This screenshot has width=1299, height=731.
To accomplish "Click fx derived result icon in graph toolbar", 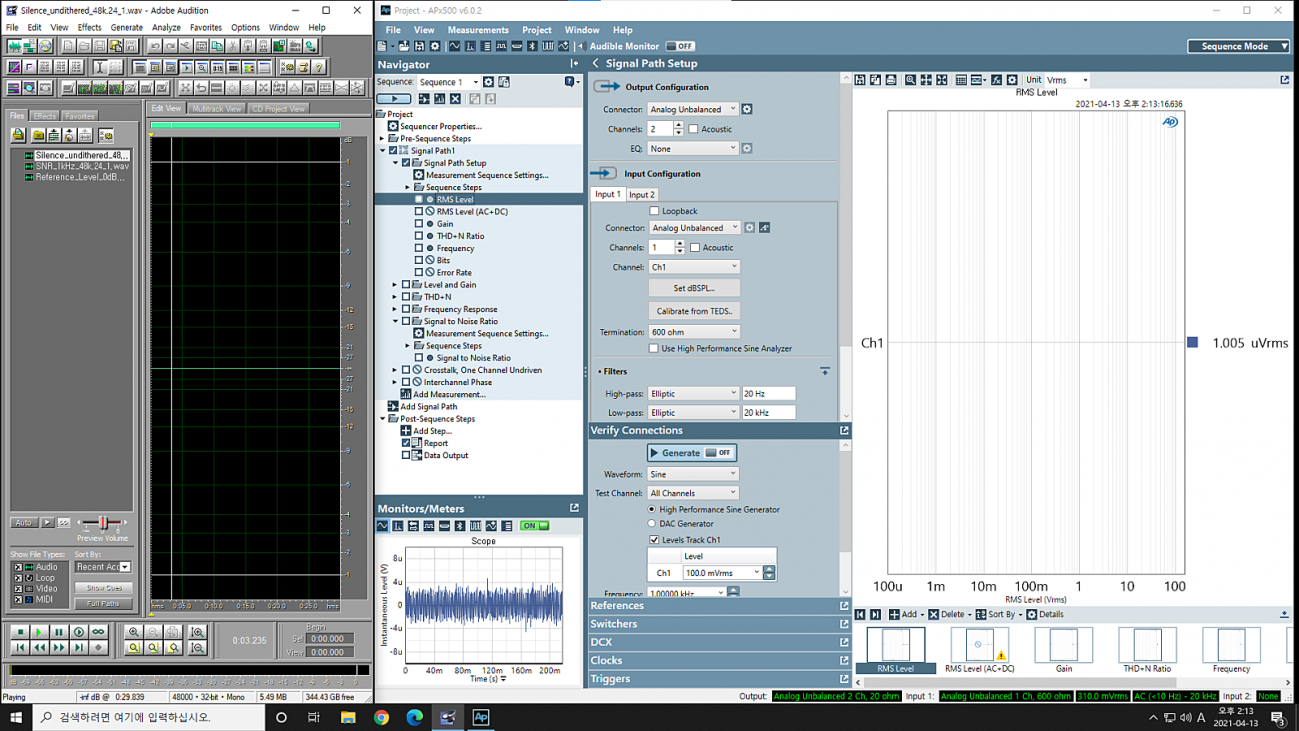I will [x=996, y=80].
